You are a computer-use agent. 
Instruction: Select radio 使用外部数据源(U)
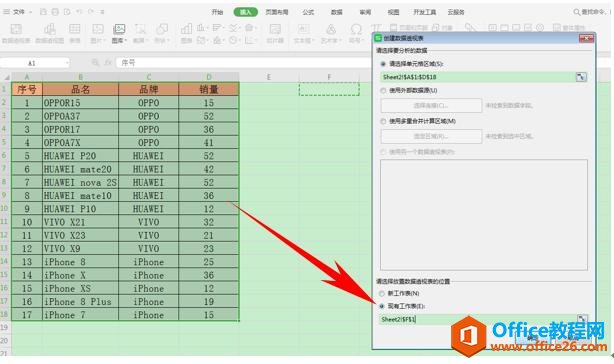(x=383, y=90)
